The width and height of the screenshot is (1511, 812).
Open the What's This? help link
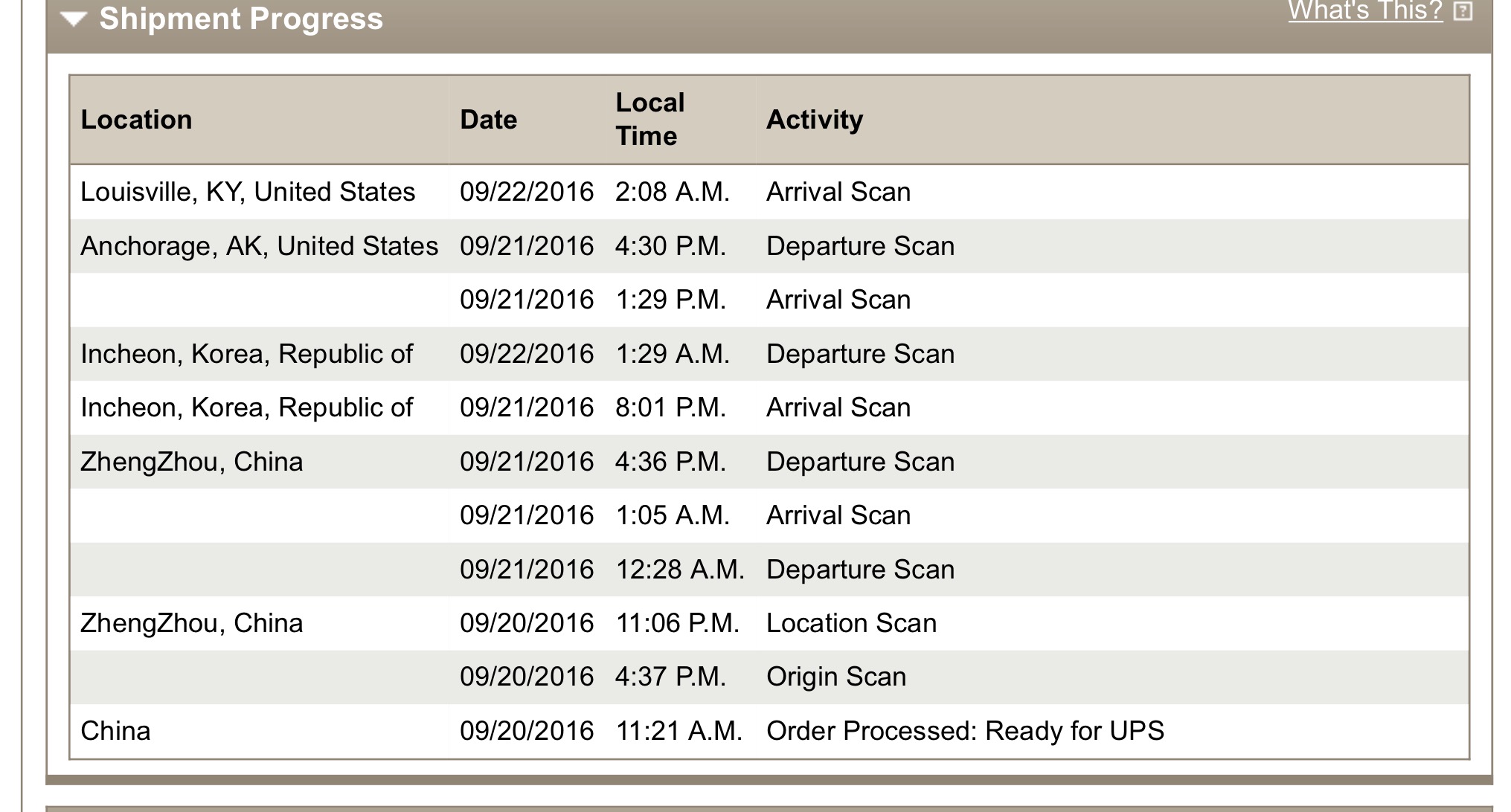pyautogui.click(x=1365, y=10)
